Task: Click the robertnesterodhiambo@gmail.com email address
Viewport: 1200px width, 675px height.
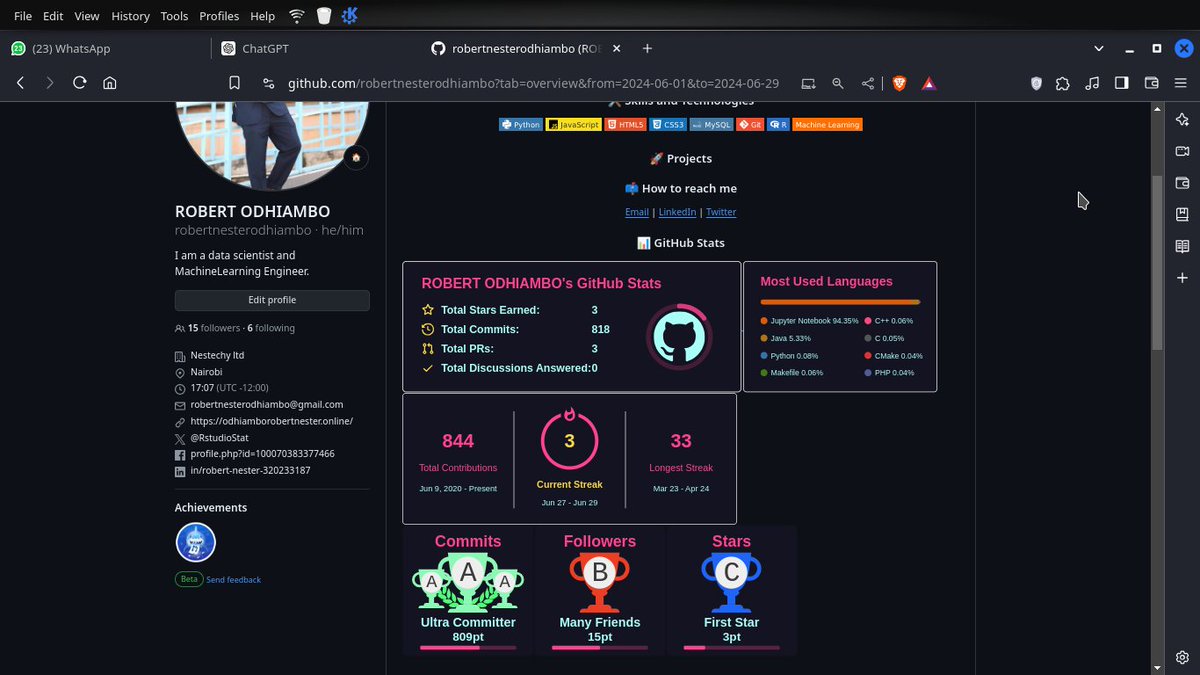Action: pyautogui.click(x=267, y=405)
